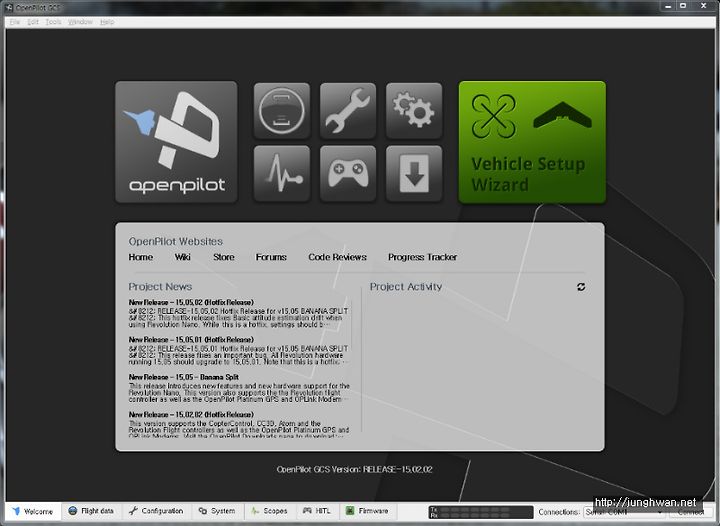
Task: Click the OpenPilot logo tile
Action: point(176,142)
